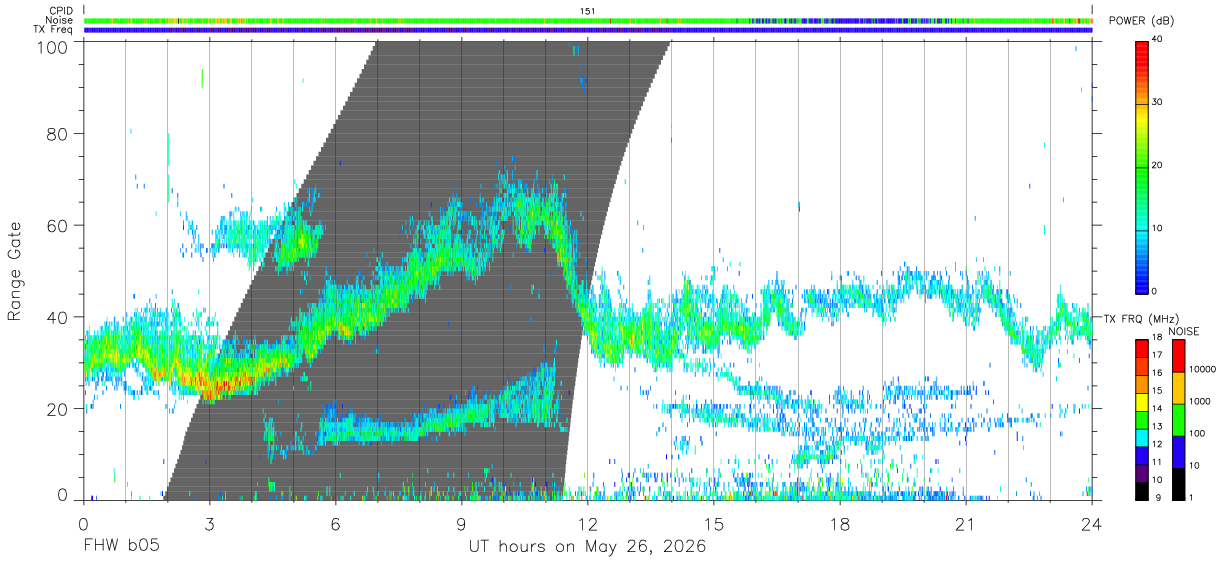
Task: Click the noise legend label 10000
Action: (x=1202, y=369)
